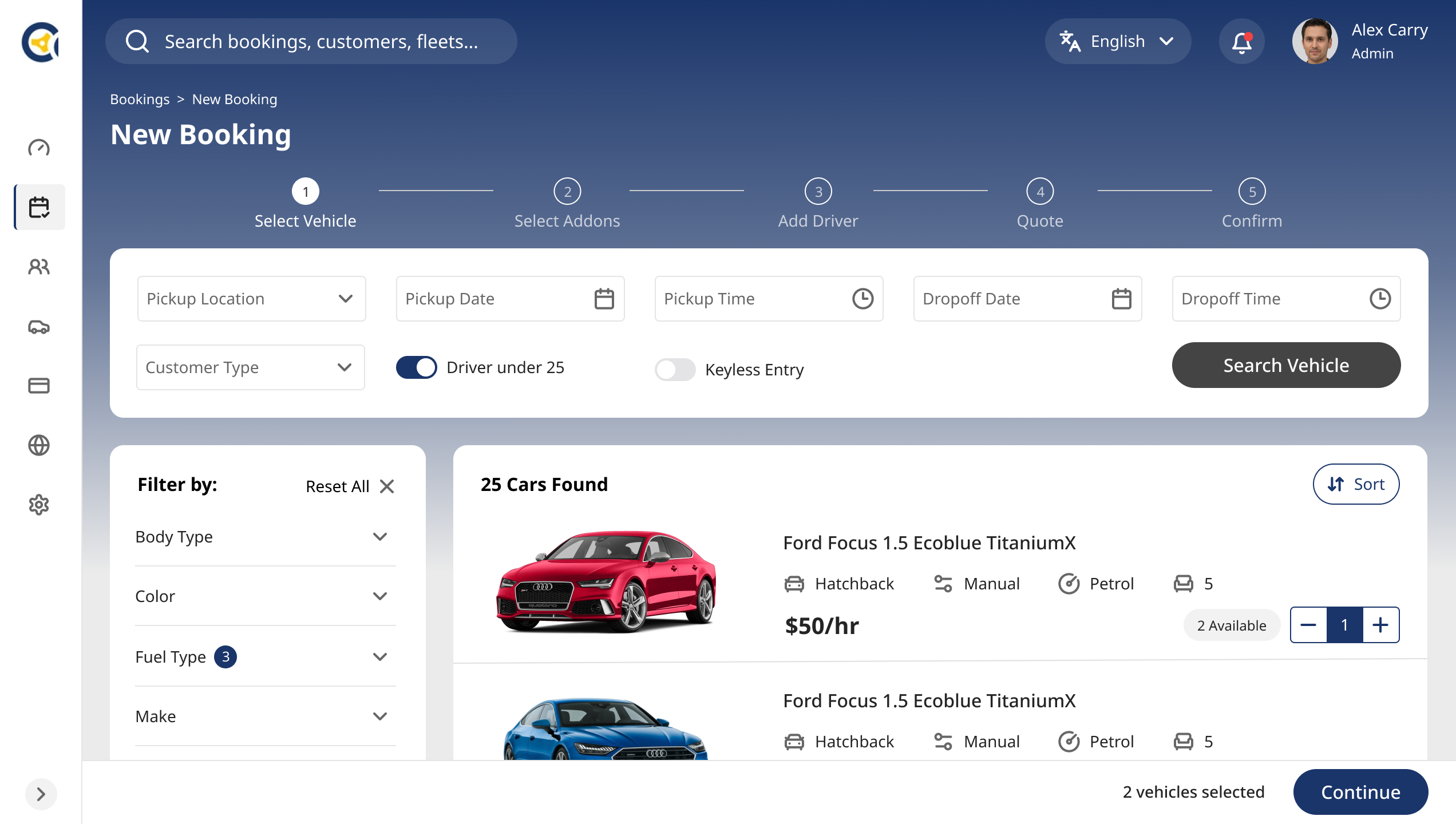Click the Dropoff Date field
Image resolution: width=1456 pixels, height=824 pixels.
coord(1028,299)
